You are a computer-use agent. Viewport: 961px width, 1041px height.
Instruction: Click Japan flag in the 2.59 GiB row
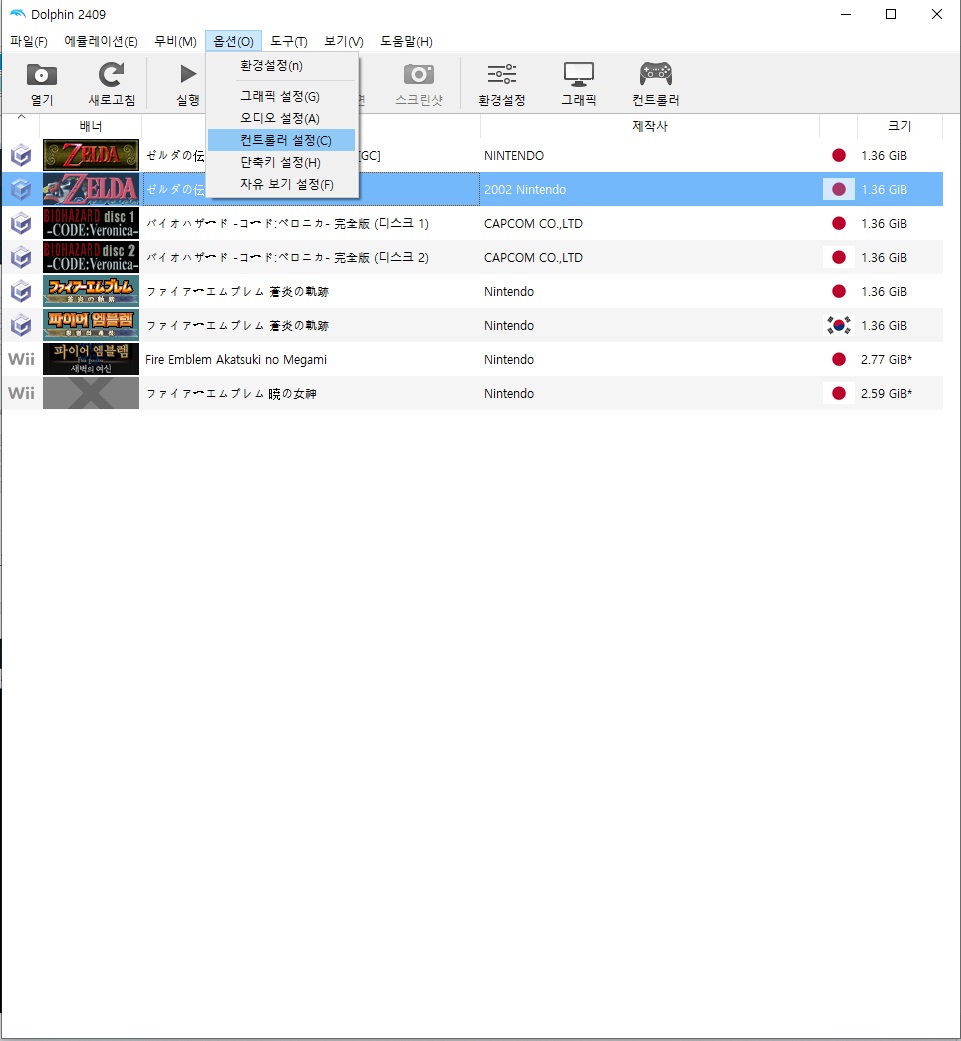[x=839, y=393]
